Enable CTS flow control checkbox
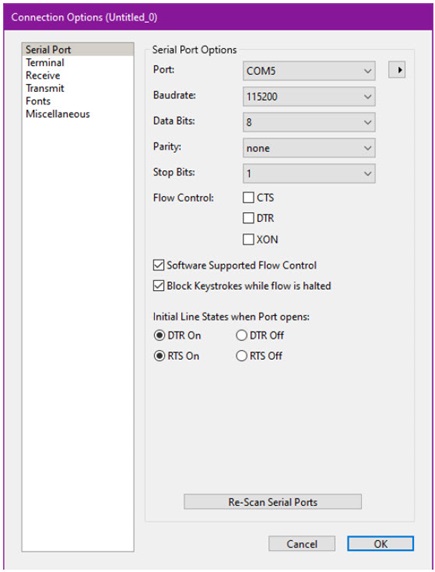The image size is (435, 572). point(249,197)
